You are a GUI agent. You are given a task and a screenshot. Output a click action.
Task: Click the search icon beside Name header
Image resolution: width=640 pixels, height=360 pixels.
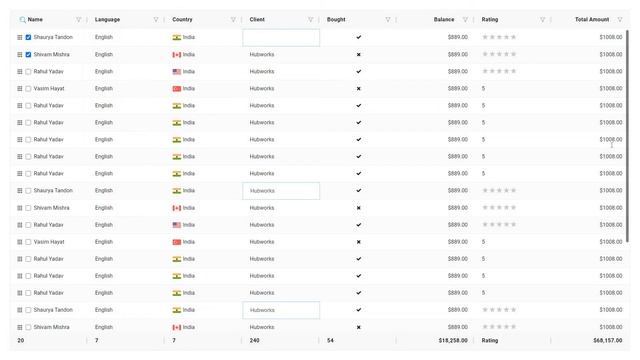22,20
